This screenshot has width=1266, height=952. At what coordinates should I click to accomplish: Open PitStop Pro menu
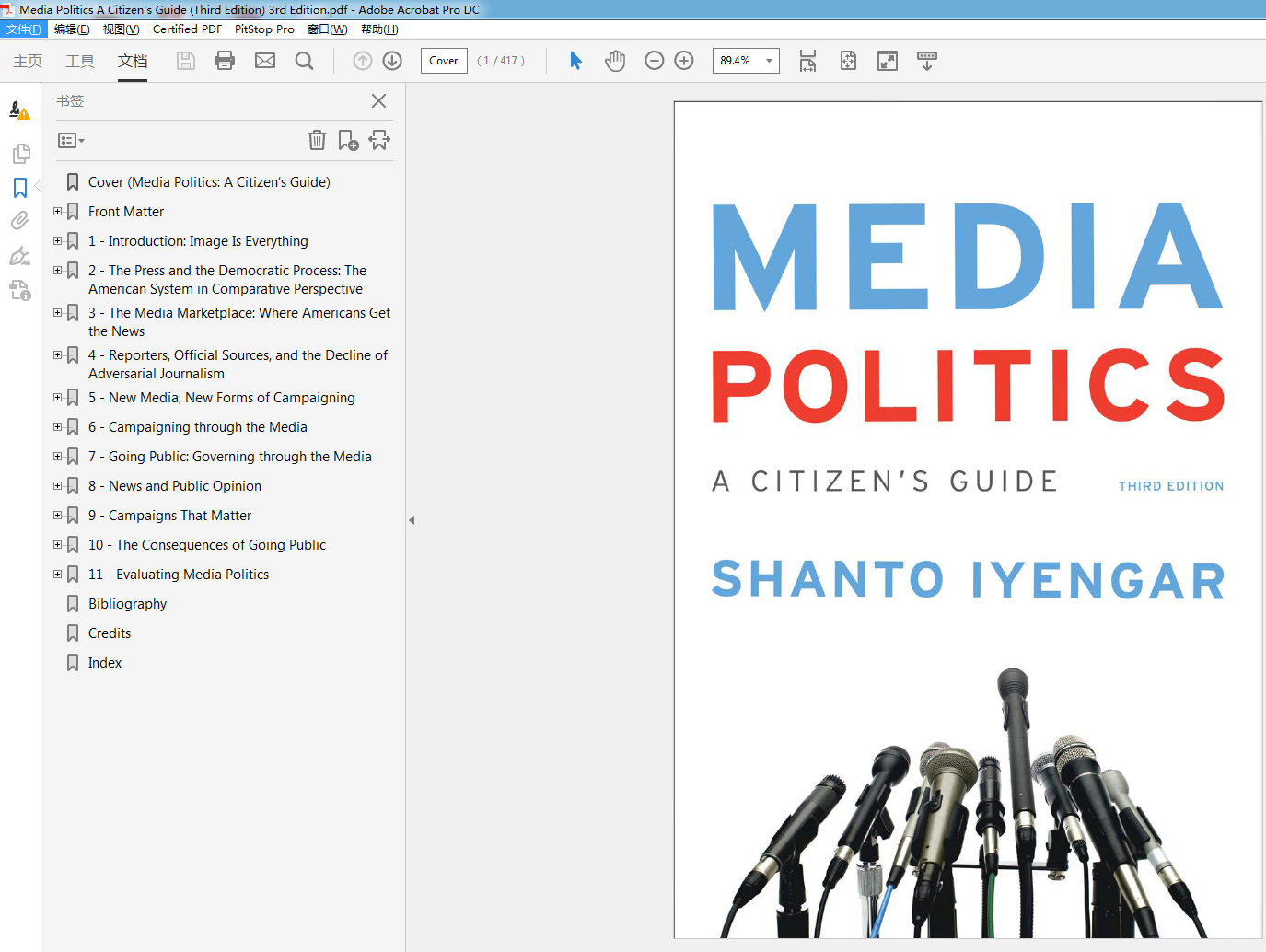(264, 29)
